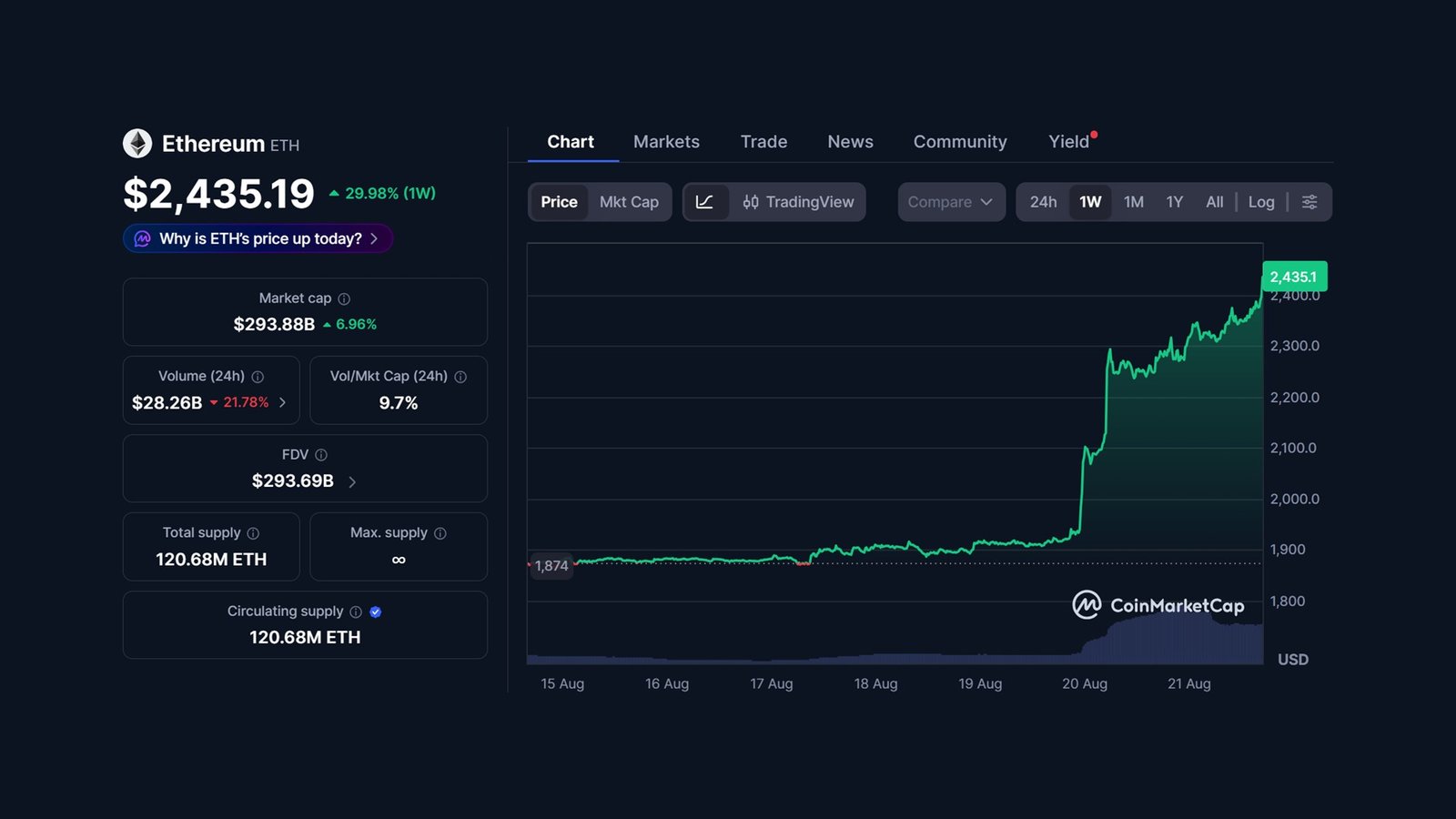
Task: Click the $293.88B market cap value
Action: point(274,324)
